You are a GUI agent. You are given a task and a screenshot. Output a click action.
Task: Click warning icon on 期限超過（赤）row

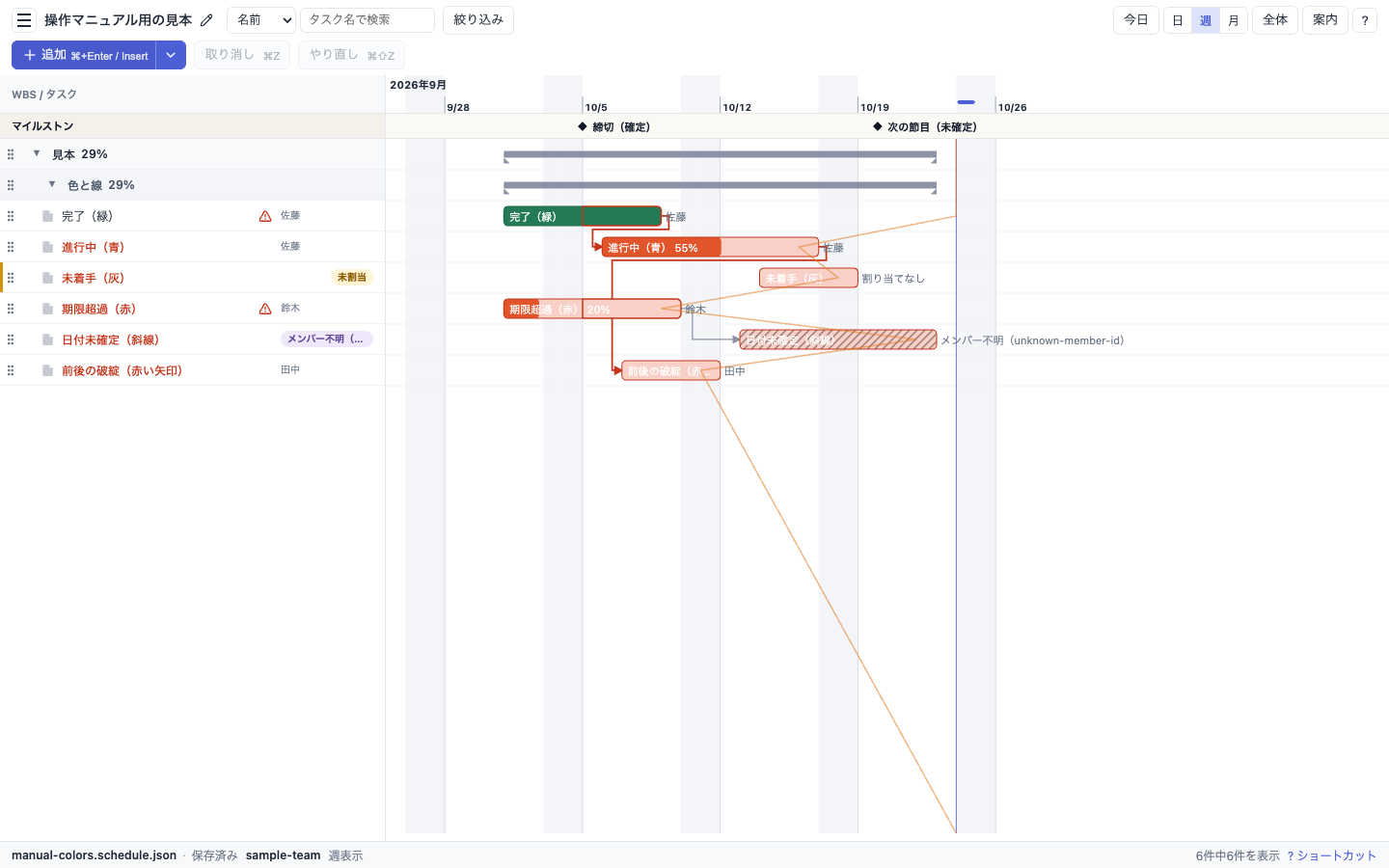point(265,309)
